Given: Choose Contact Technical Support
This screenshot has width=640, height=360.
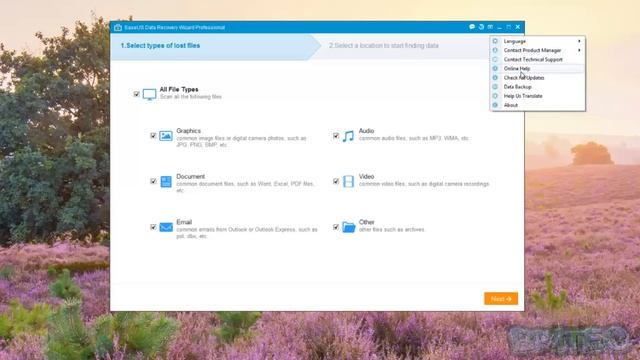Looking at the screenshot, I should coord(538,60).
